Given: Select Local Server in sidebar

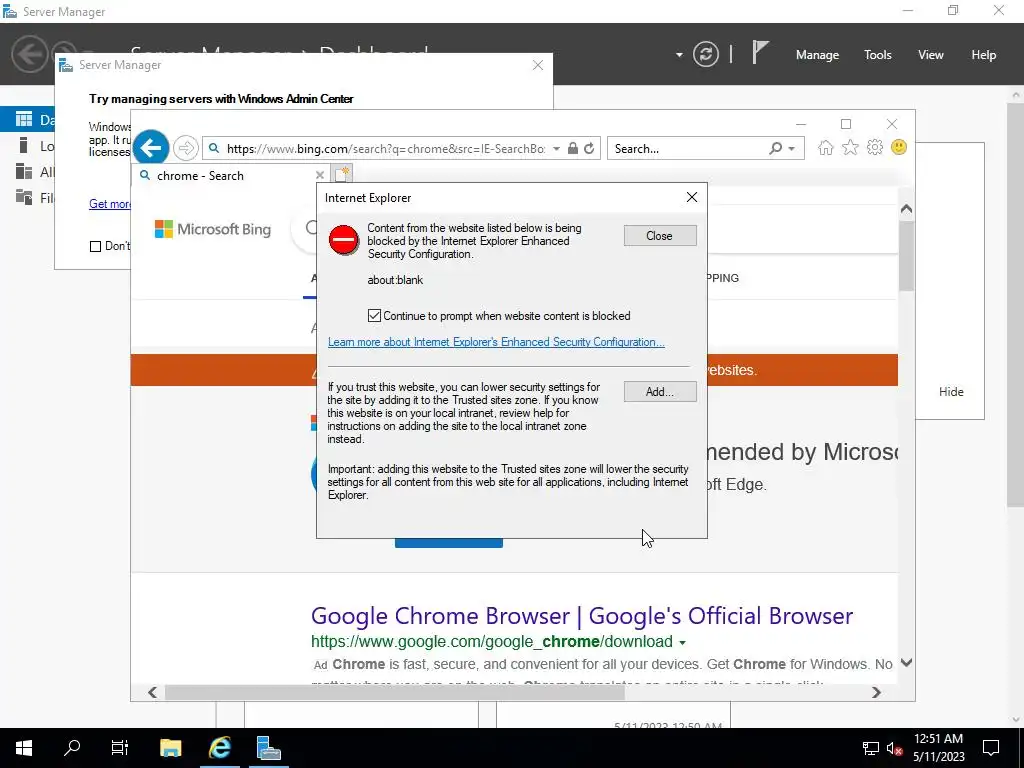Looking at the screenshot, I should [35, 146].
